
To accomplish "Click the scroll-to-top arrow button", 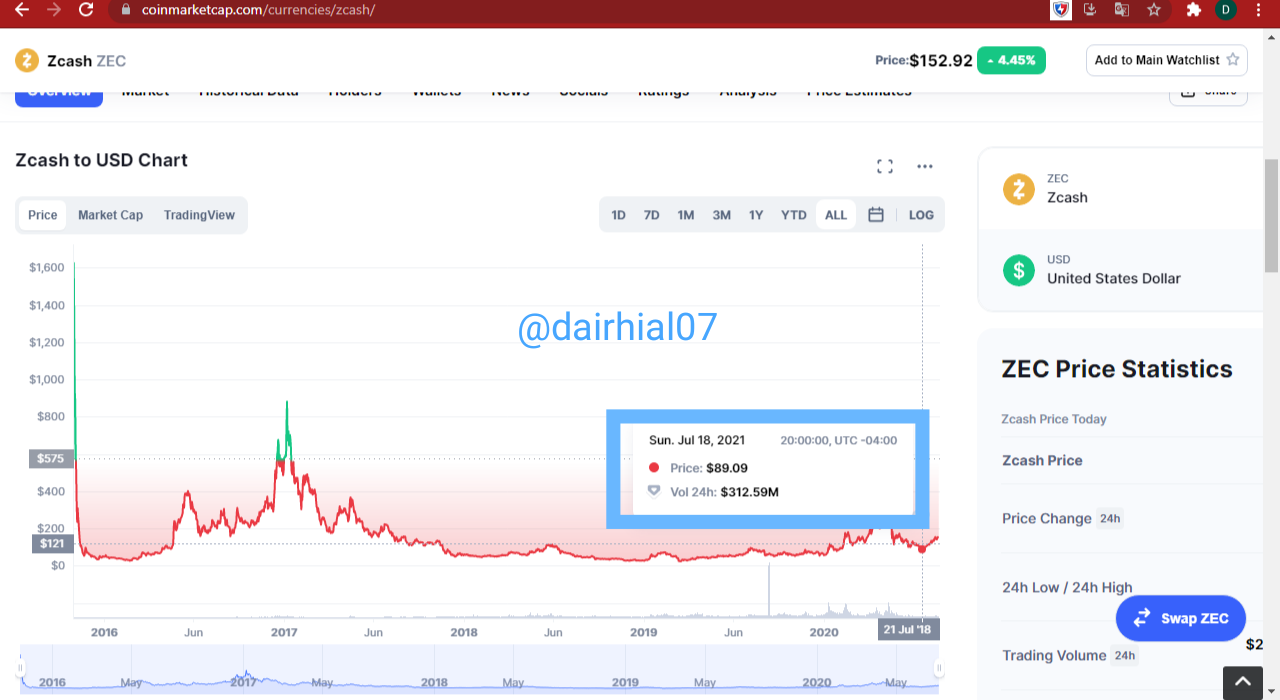I will 1242,683.
